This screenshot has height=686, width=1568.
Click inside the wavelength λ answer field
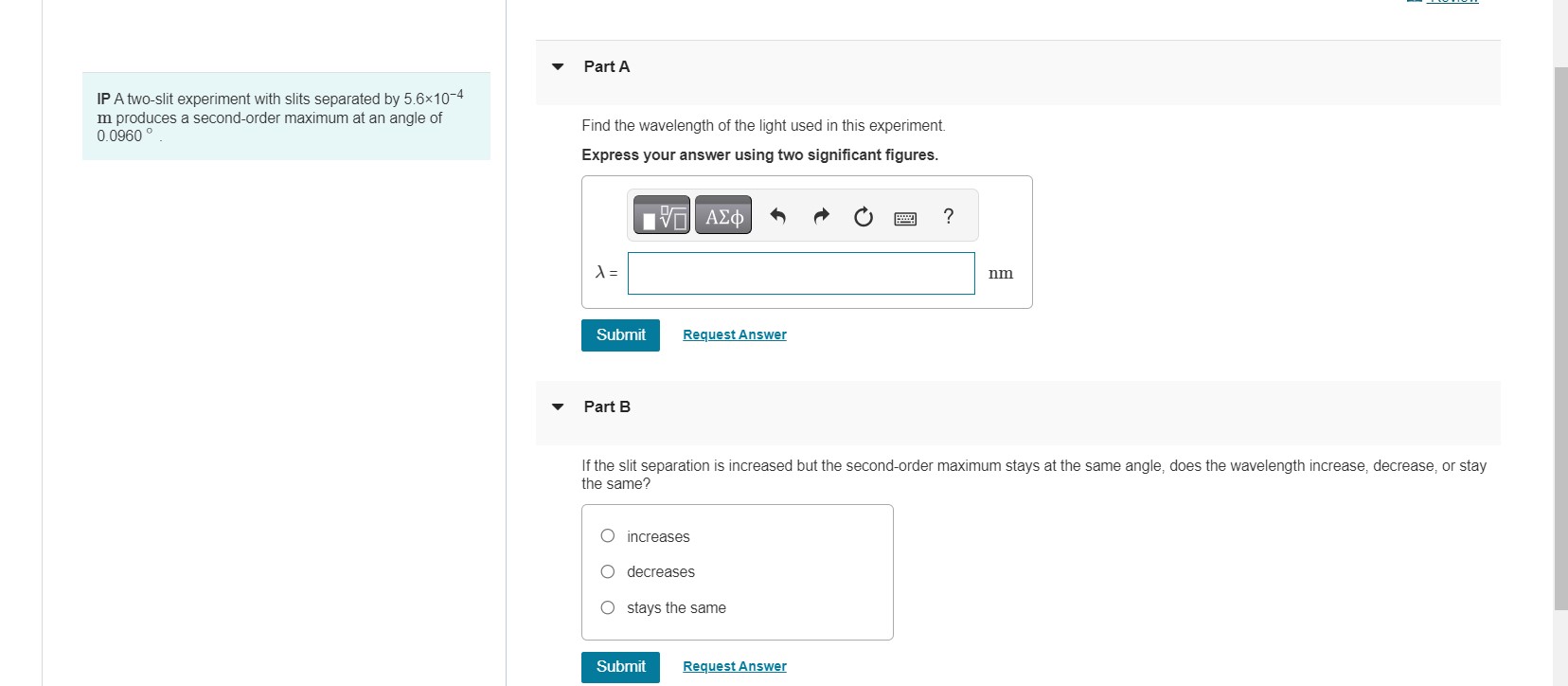[800, 273]
